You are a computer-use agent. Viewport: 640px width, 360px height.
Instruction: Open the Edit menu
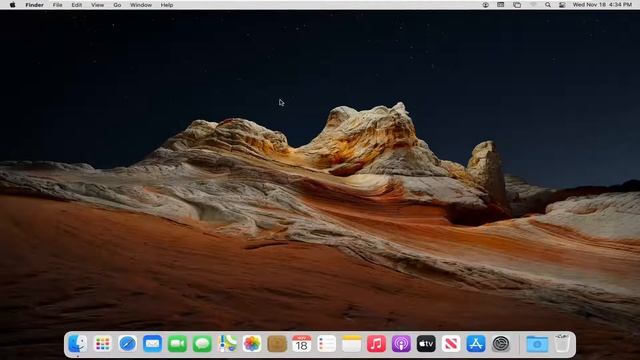77,5
